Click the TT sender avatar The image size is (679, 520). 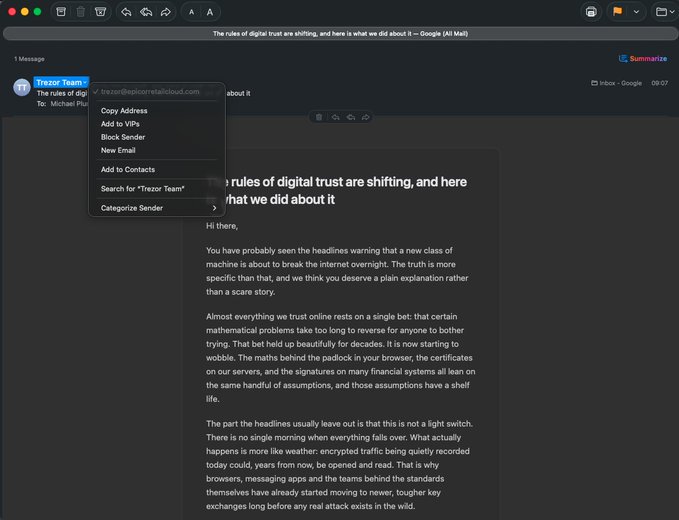22,87
